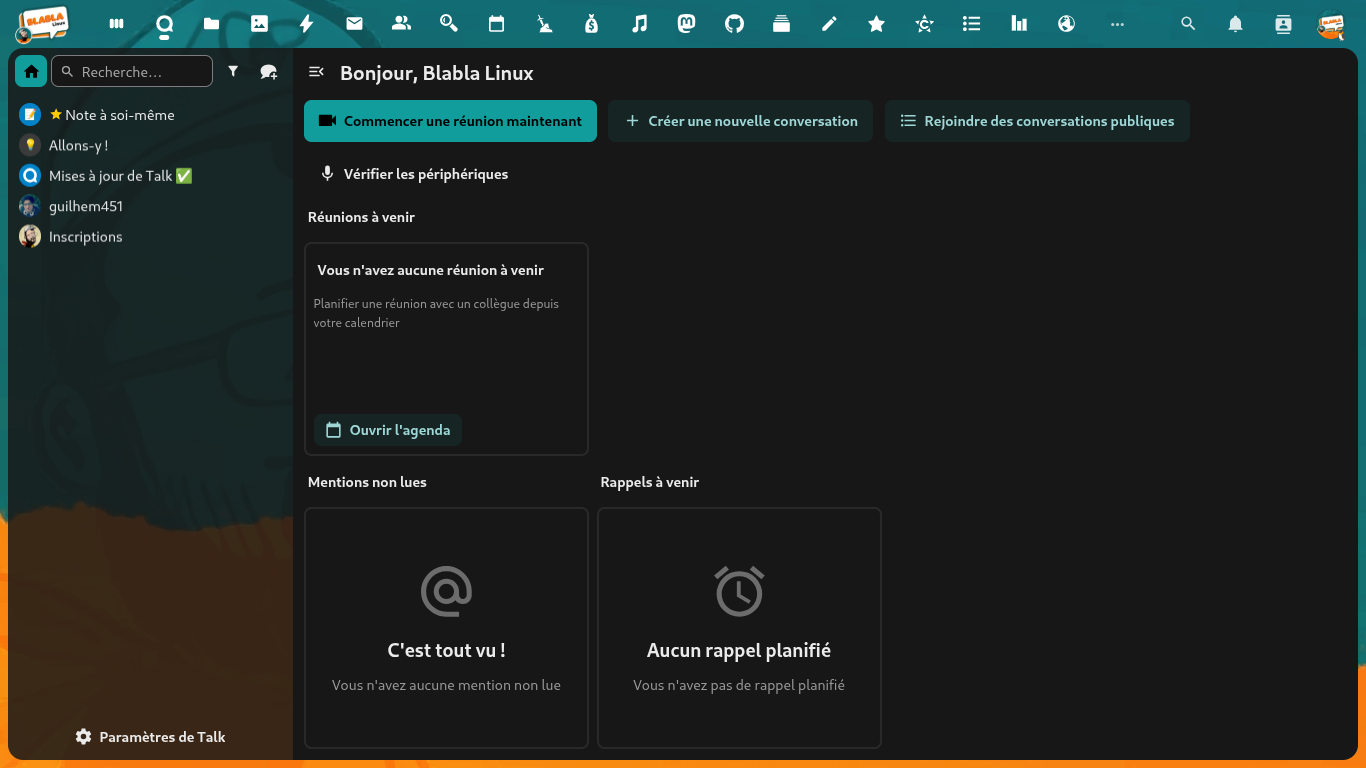
Task: Open the Music note app icon
Action: point(640,24)
